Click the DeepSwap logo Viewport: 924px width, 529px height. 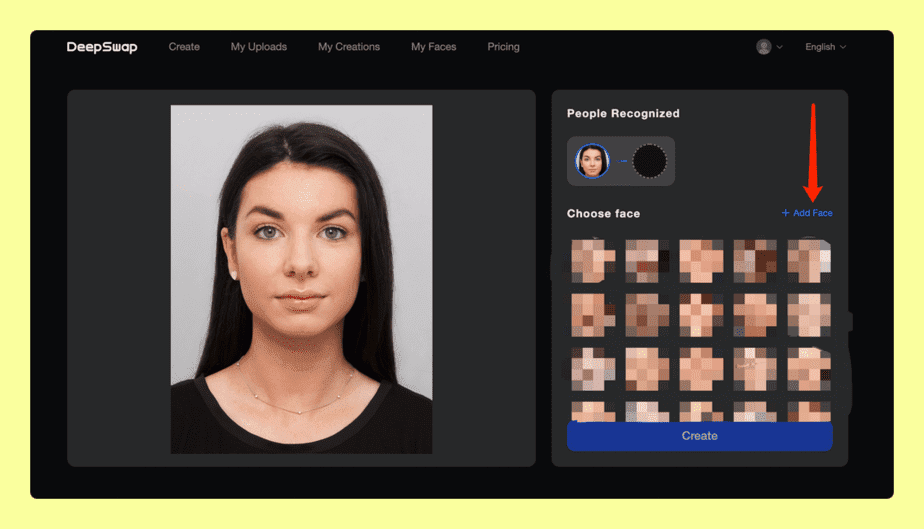point(102,47)
